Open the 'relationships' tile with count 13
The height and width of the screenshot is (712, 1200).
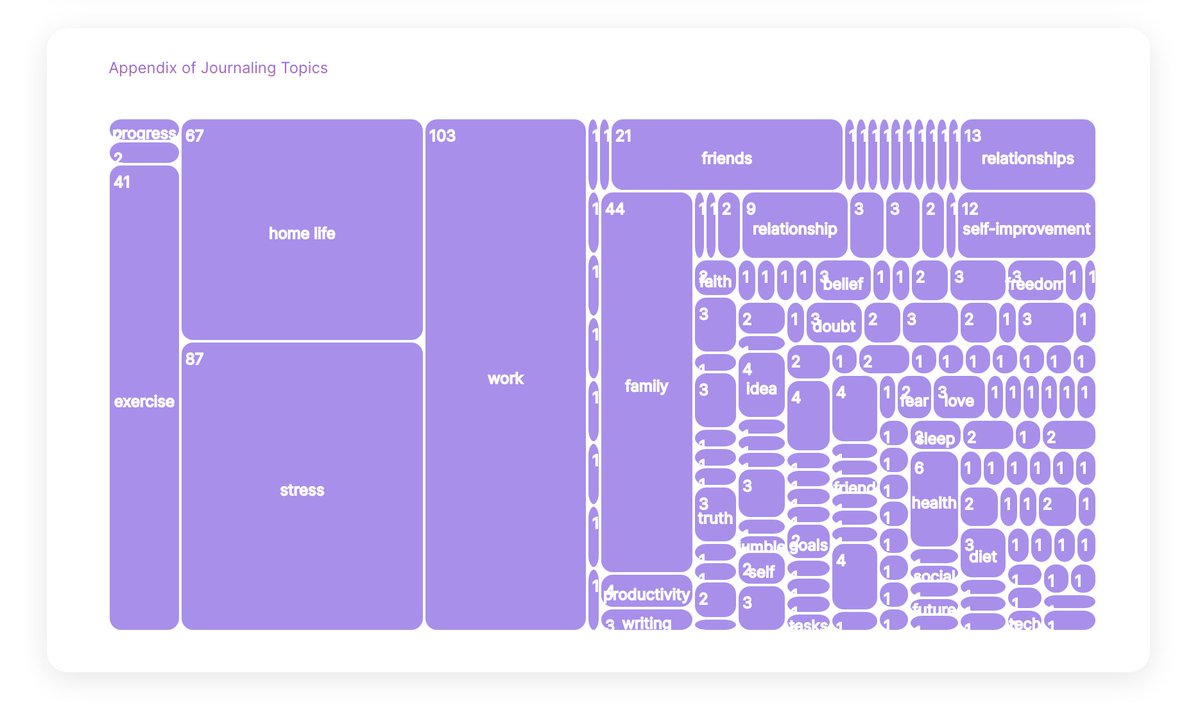click(1027, 155)
